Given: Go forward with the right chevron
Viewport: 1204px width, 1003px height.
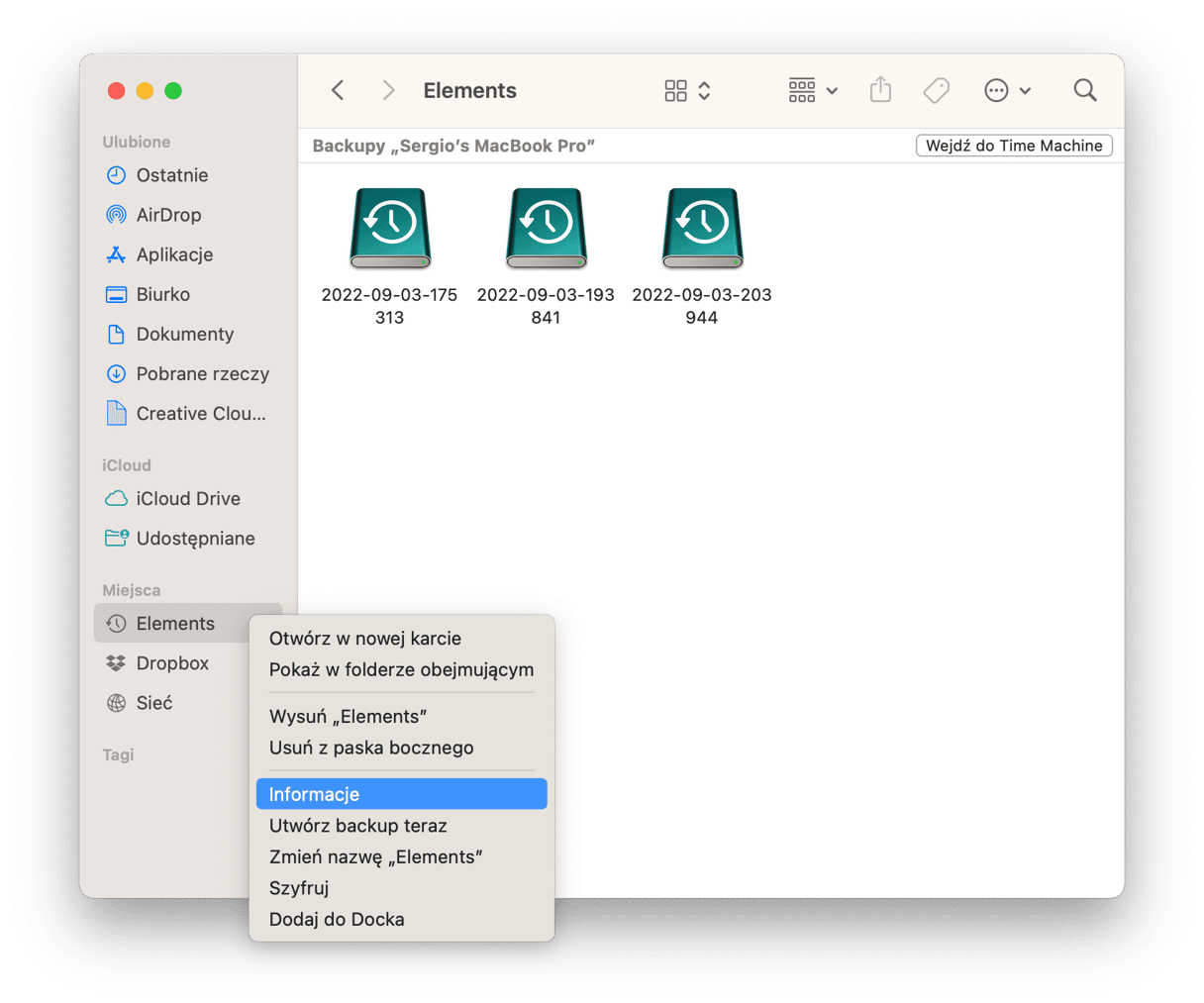Looking at the screenshot, I should pos(388,91).
